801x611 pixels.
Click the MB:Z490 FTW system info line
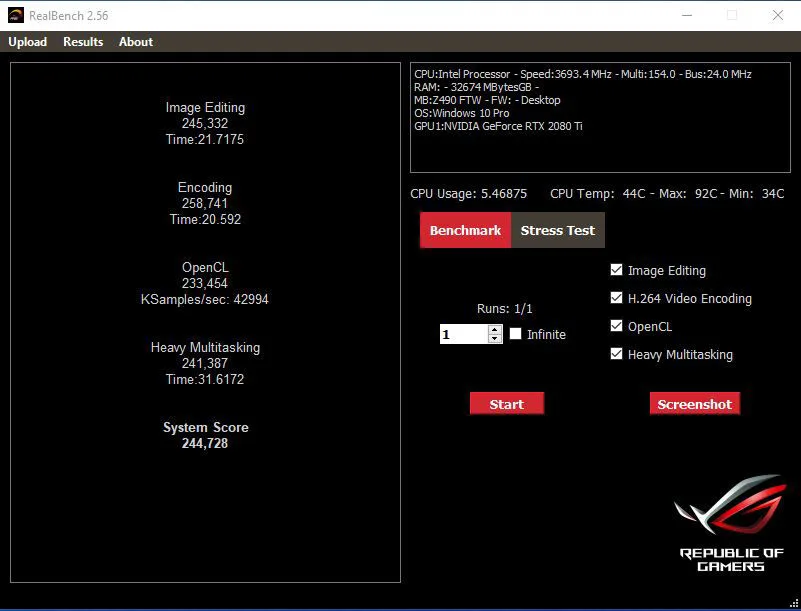point(487,100)
